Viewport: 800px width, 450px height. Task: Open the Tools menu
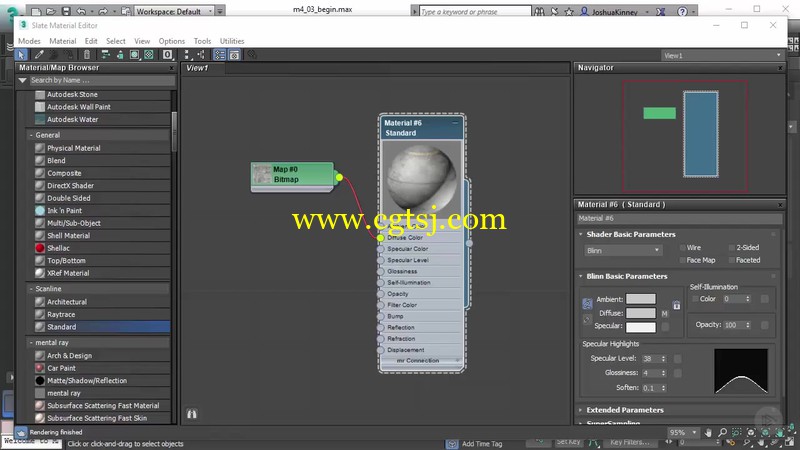coord(202,41)
